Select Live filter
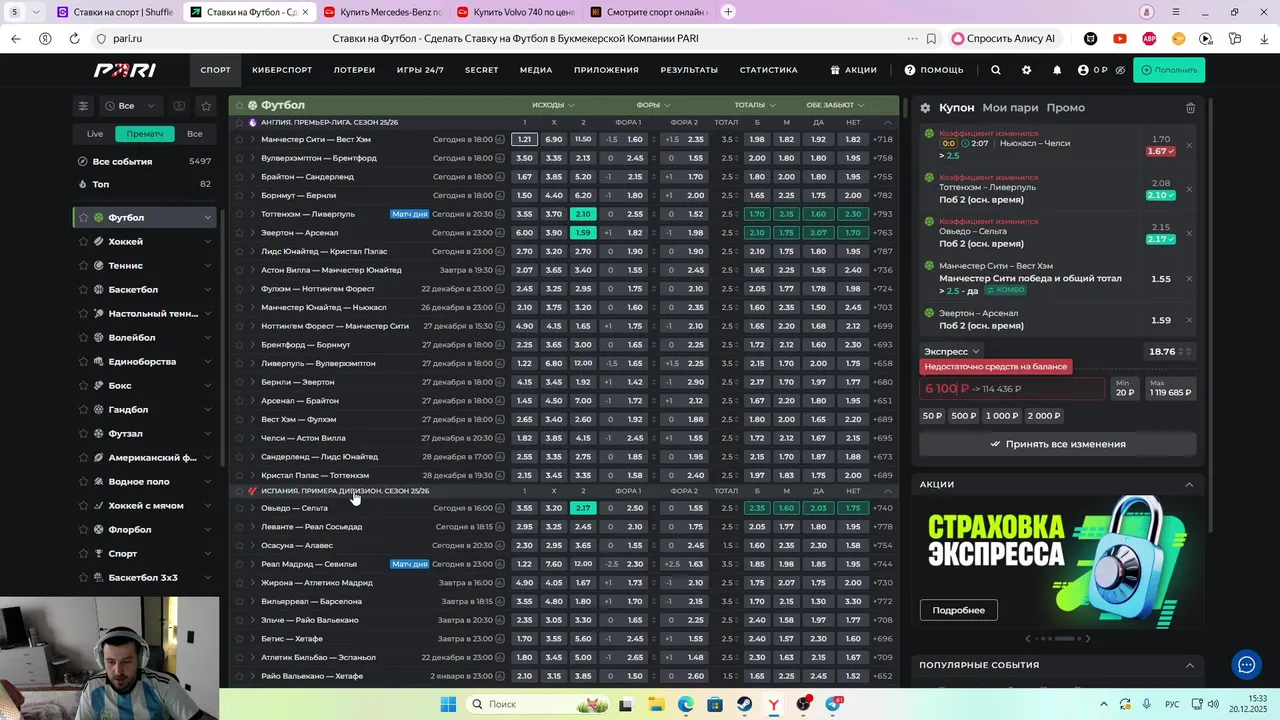 click(x=95, y=133)
